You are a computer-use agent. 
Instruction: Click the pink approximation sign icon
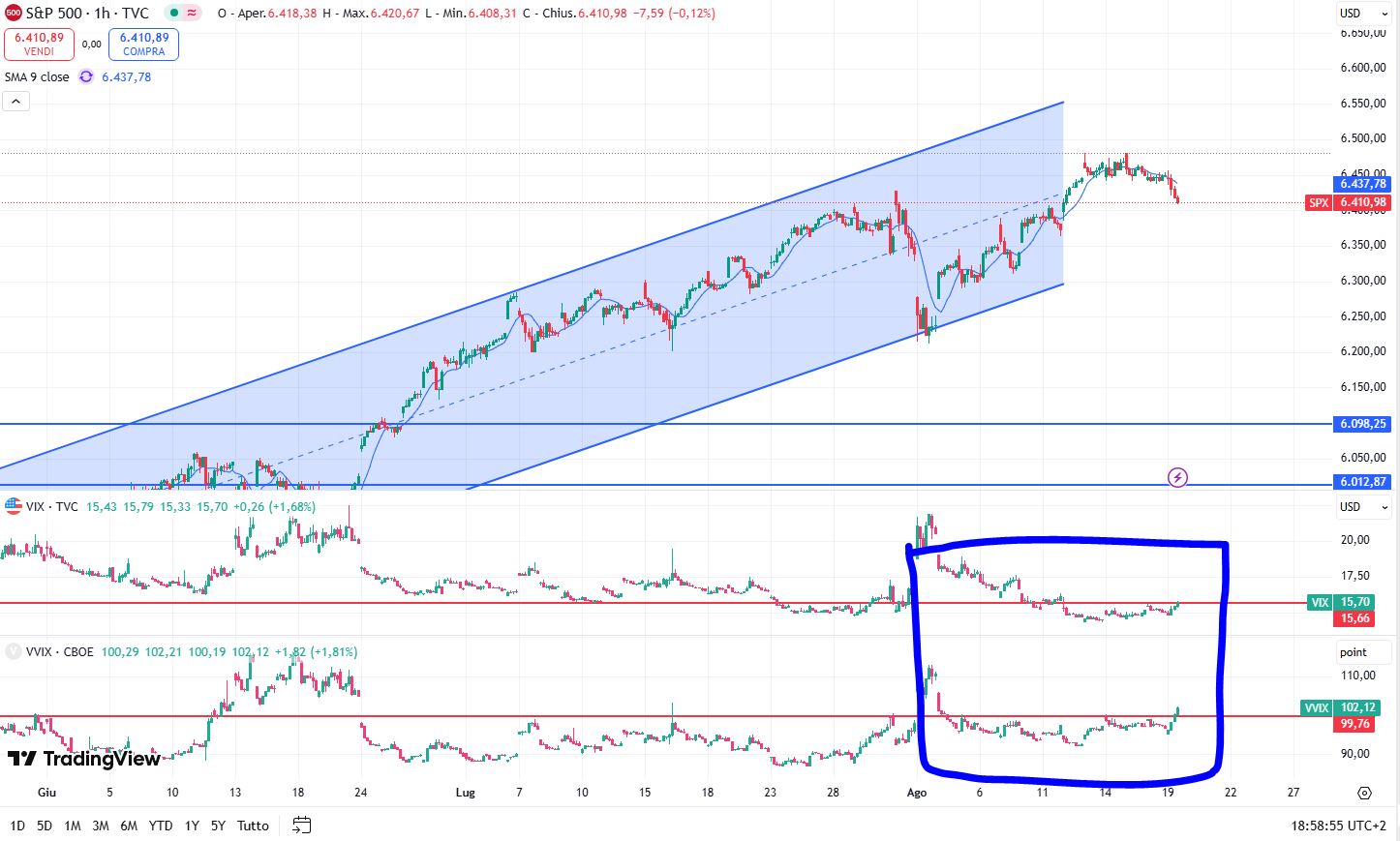pyautogui.click(x=192, y=13)
